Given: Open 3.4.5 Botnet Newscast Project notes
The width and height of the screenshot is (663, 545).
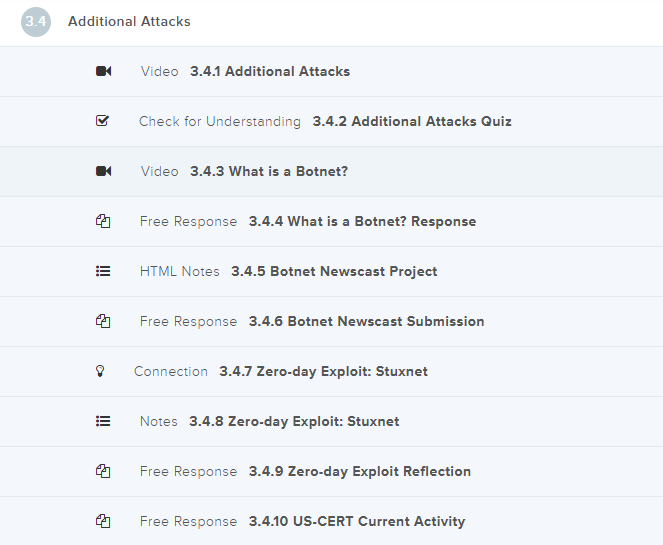Looking at the screenshot, I should click(334, 271).
